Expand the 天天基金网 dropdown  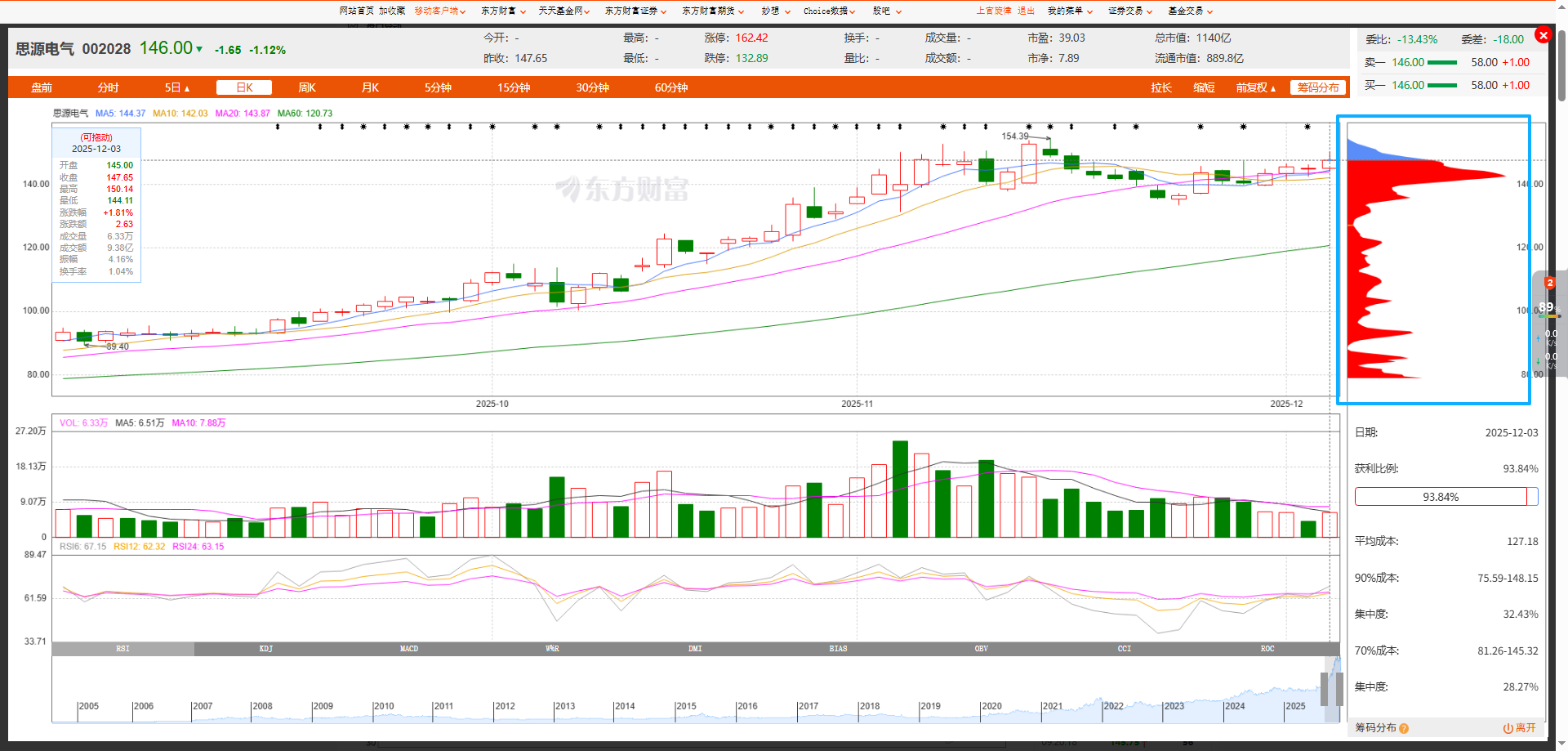(x=564, y=11)
